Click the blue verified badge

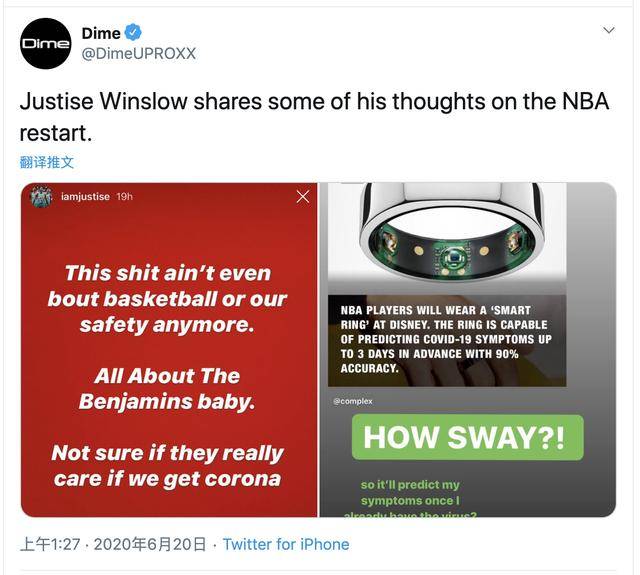[x=133, y=33]
